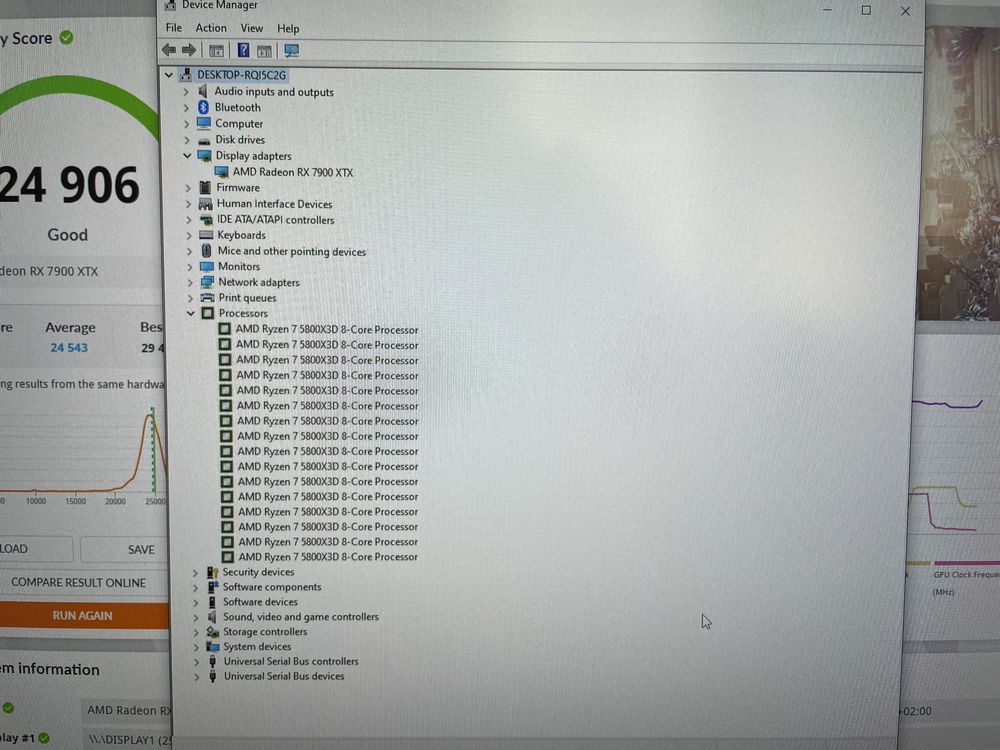Select the Sound, video and game controllers icon
This screenshot has width=1000, height=750.
pos(213,617)
